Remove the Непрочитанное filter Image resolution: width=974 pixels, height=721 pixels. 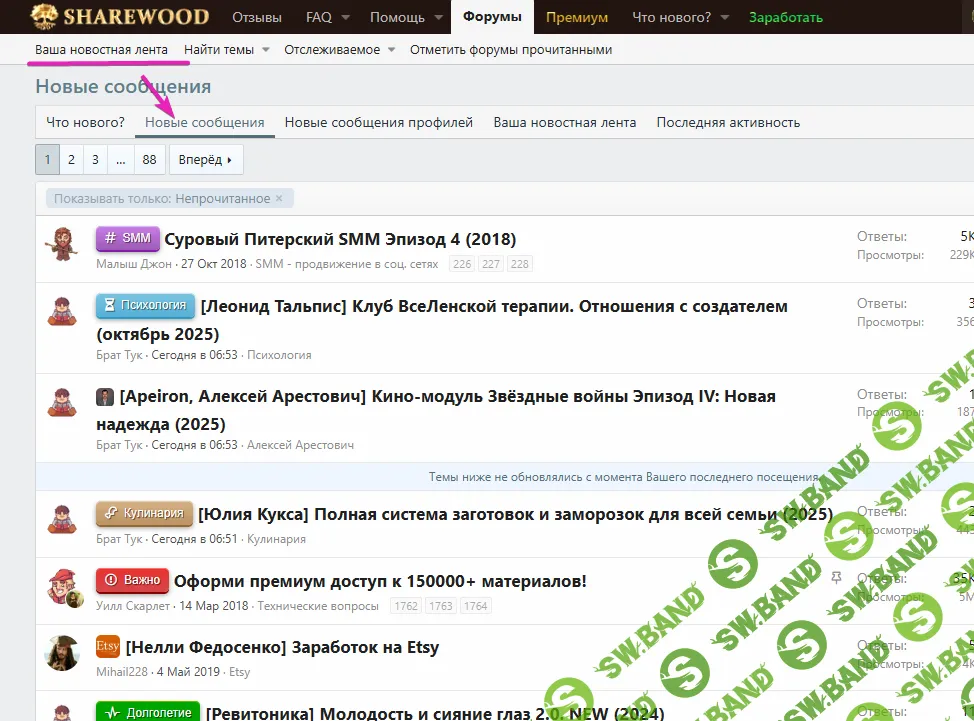[x=279, y=199]
